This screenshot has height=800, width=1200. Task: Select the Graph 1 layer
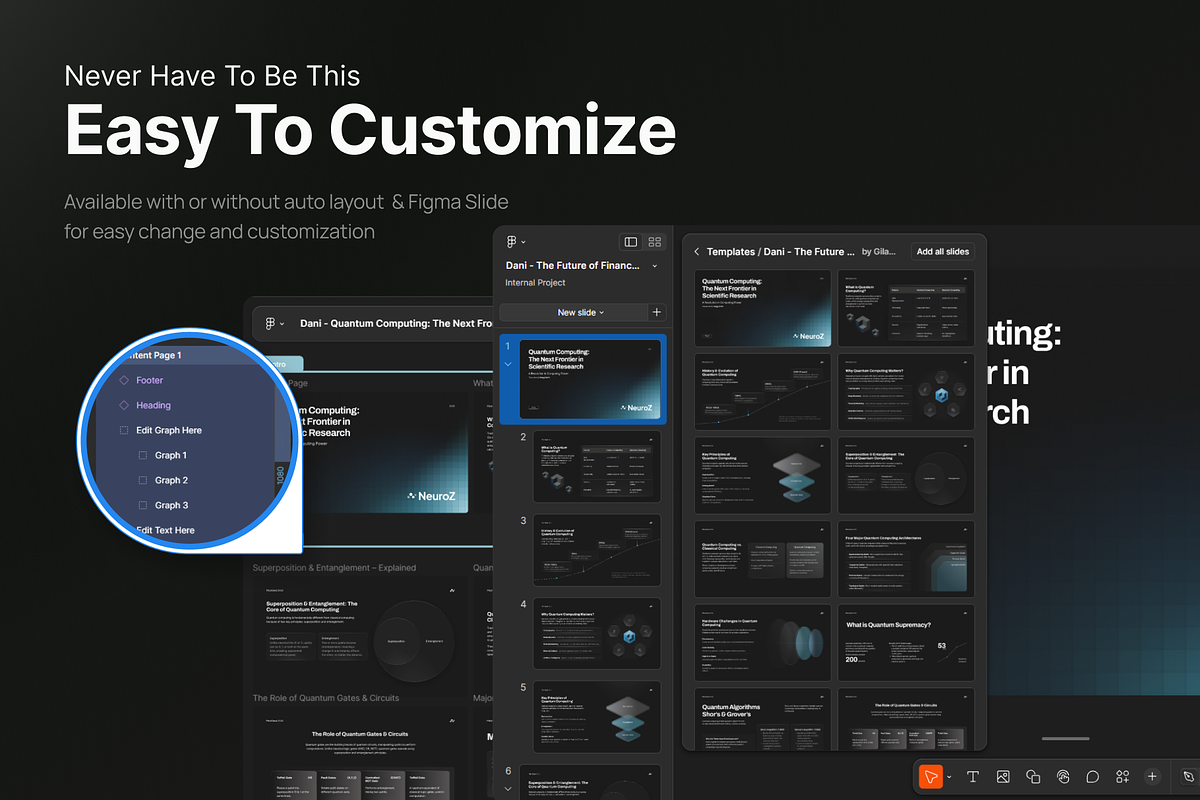[x=171, y=455]
